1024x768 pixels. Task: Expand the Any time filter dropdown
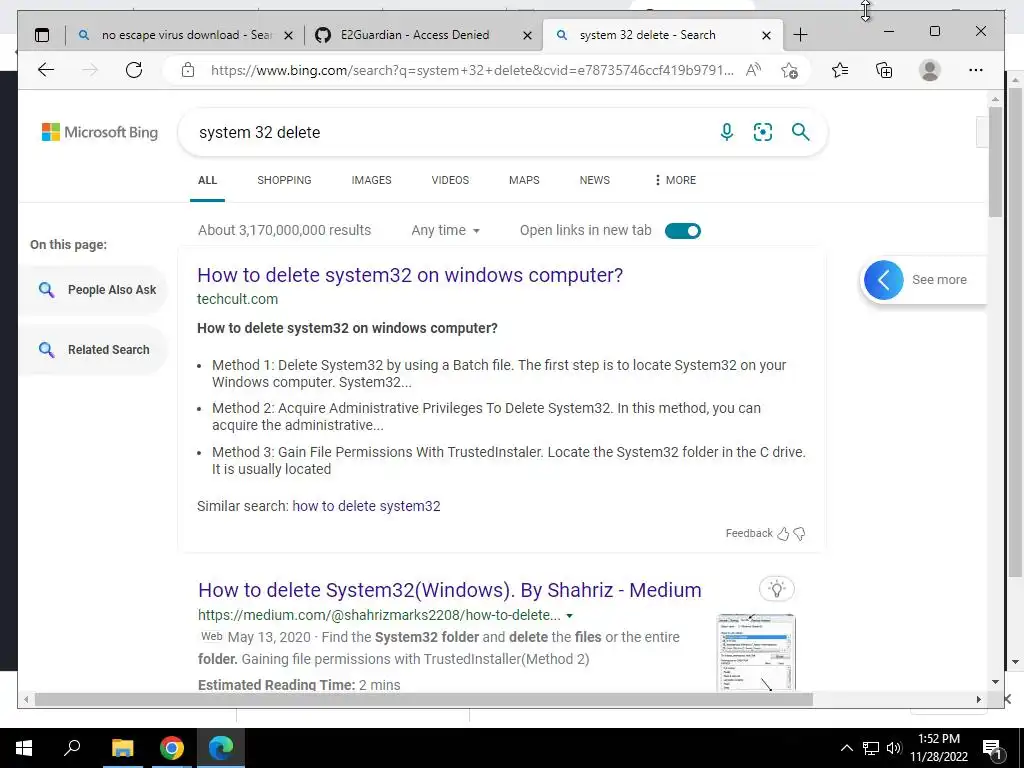coord(445,231)
